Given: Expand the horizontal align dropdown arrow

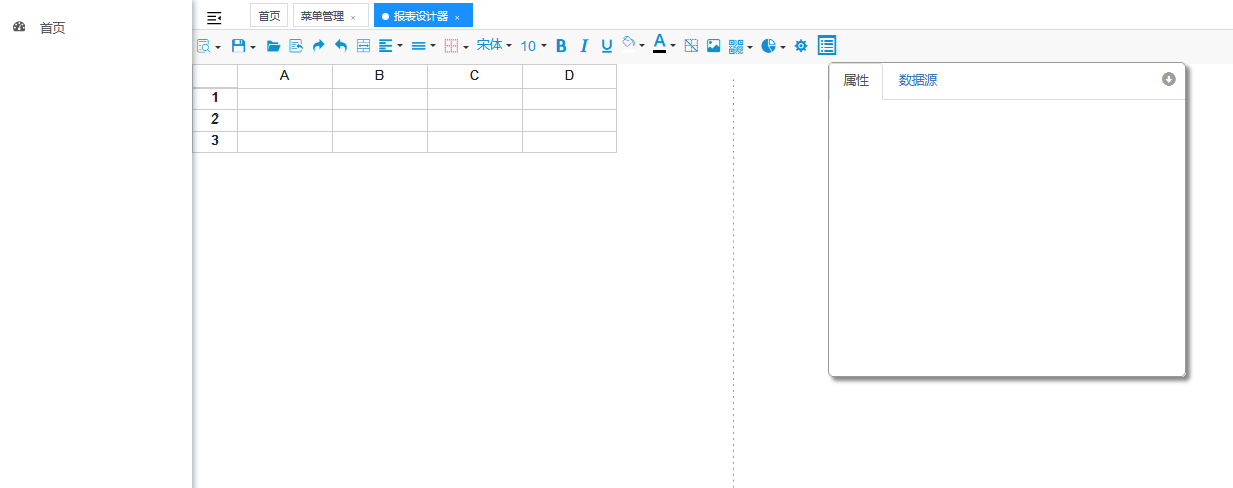Looking at the screenshot, I should click(400, 46).
